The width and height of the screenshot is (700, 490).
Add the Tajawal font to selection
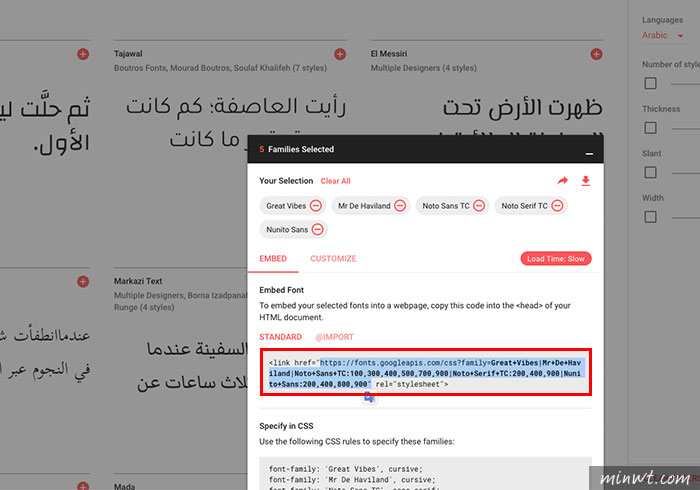340,54
